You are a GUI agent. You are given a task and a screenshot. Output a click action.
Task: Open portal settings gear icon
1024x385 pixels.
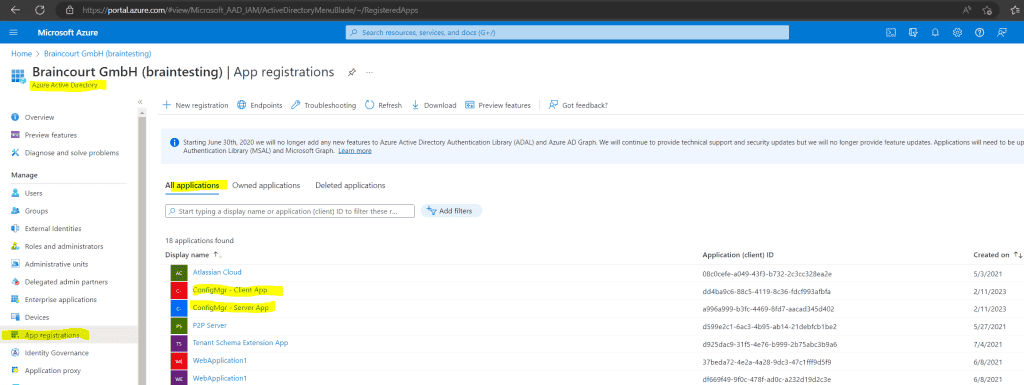coord(957,33)
